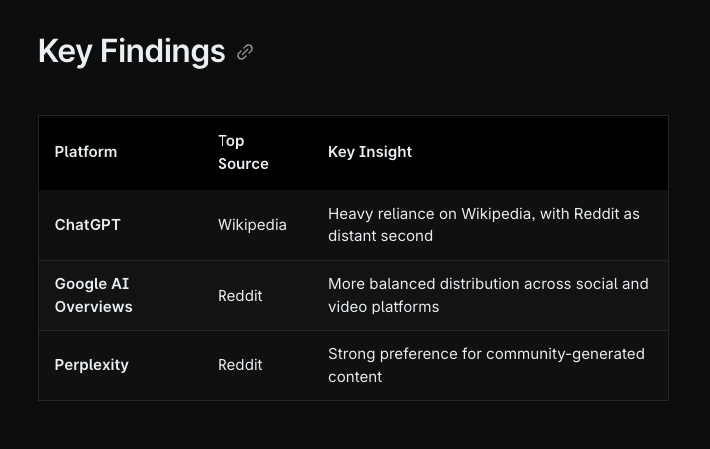The width and height of the screenshot is (710, 449).
Task: Select the Platform column header
Action: click(x=86, y=152)
